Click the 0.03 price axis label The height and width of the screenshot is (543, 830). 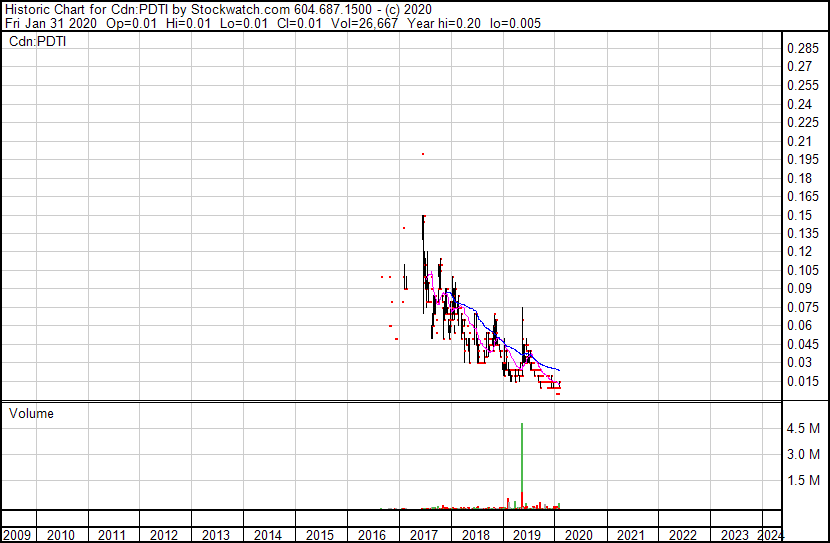(x=799, y=363)
